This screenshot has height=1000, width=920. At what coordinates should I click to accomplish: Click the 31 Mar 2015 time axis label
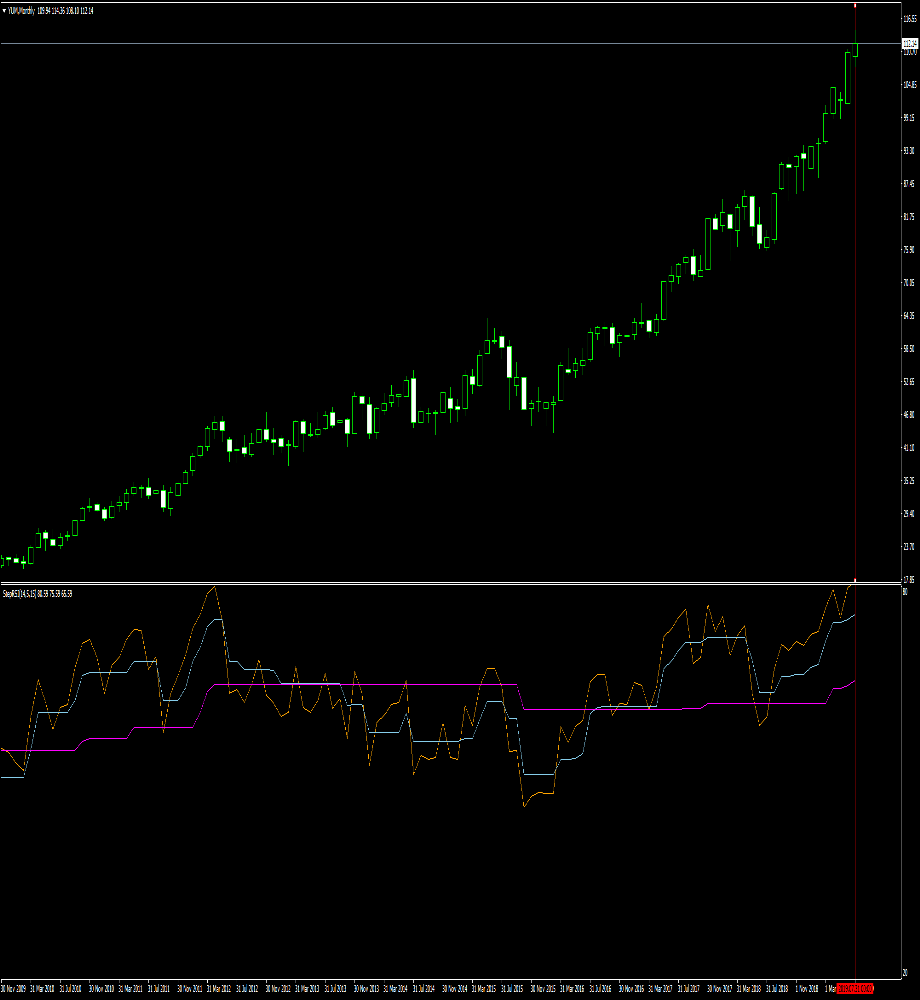[x=485, y=988]
